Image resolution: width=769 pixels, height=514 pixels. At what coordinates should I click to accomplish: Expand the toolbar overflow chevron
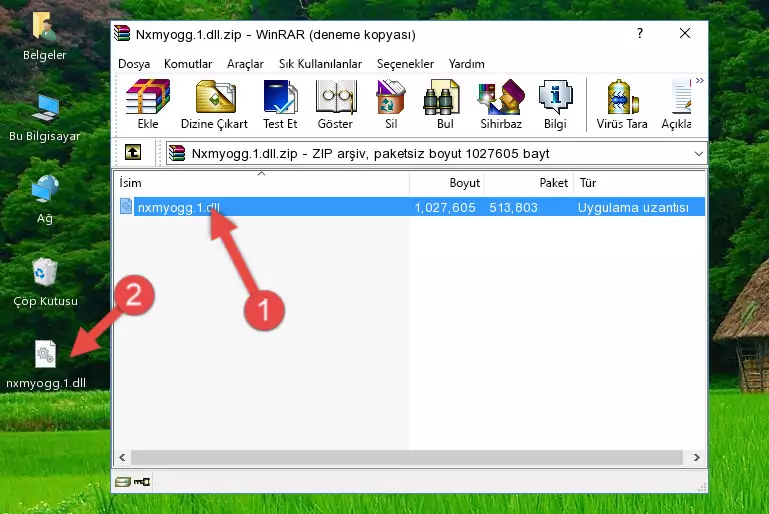pos(700,80)
